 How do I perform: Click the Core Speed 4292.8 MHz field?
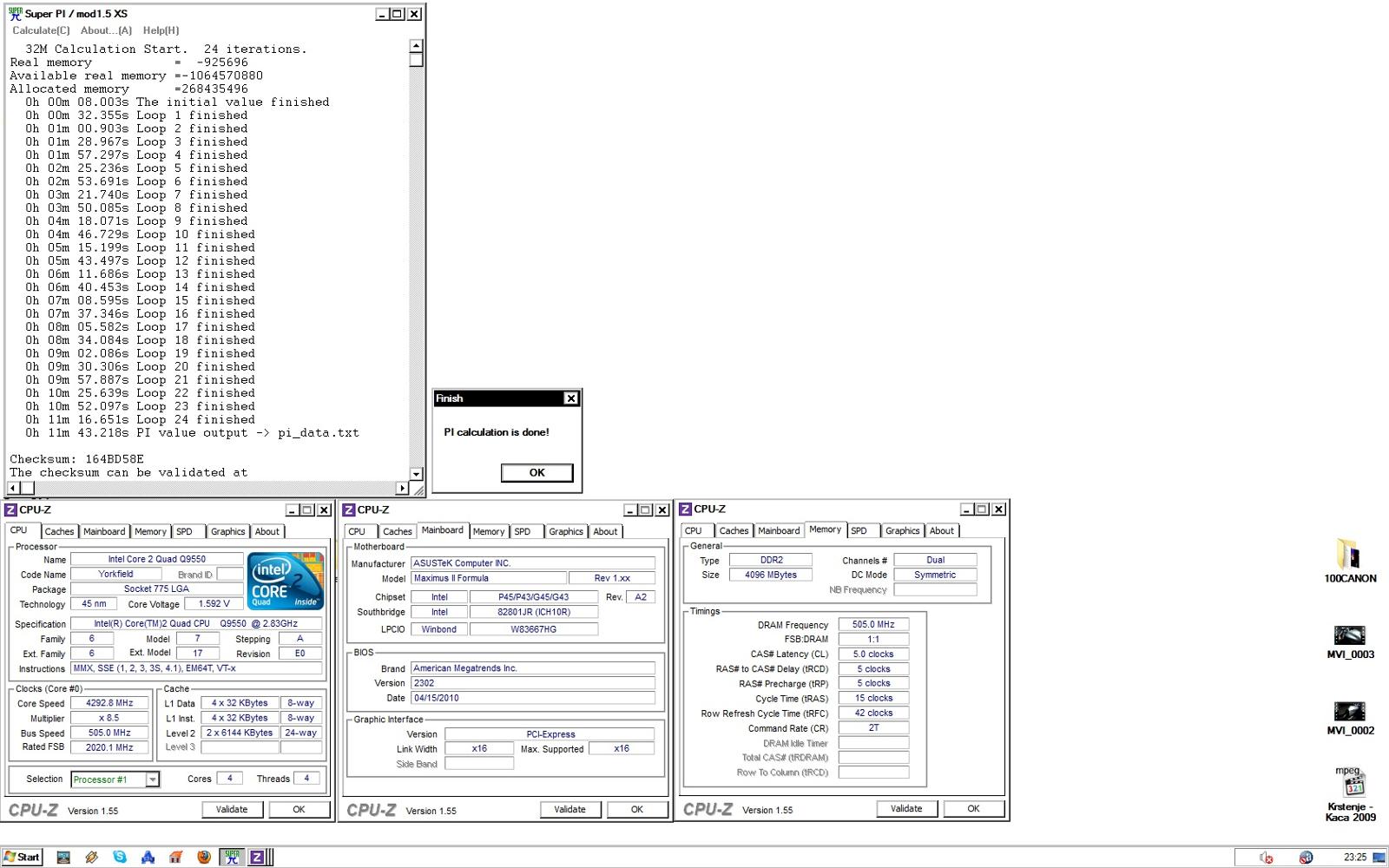pyautogui.click(x=109, y=703)
